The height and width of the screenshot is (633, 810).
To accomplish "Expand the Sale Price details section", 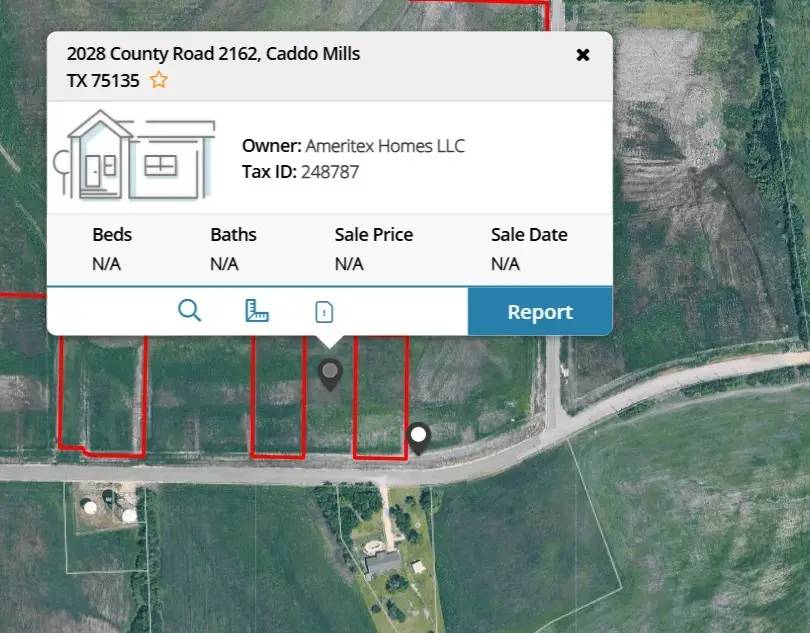I will click(x=373, y=234).
